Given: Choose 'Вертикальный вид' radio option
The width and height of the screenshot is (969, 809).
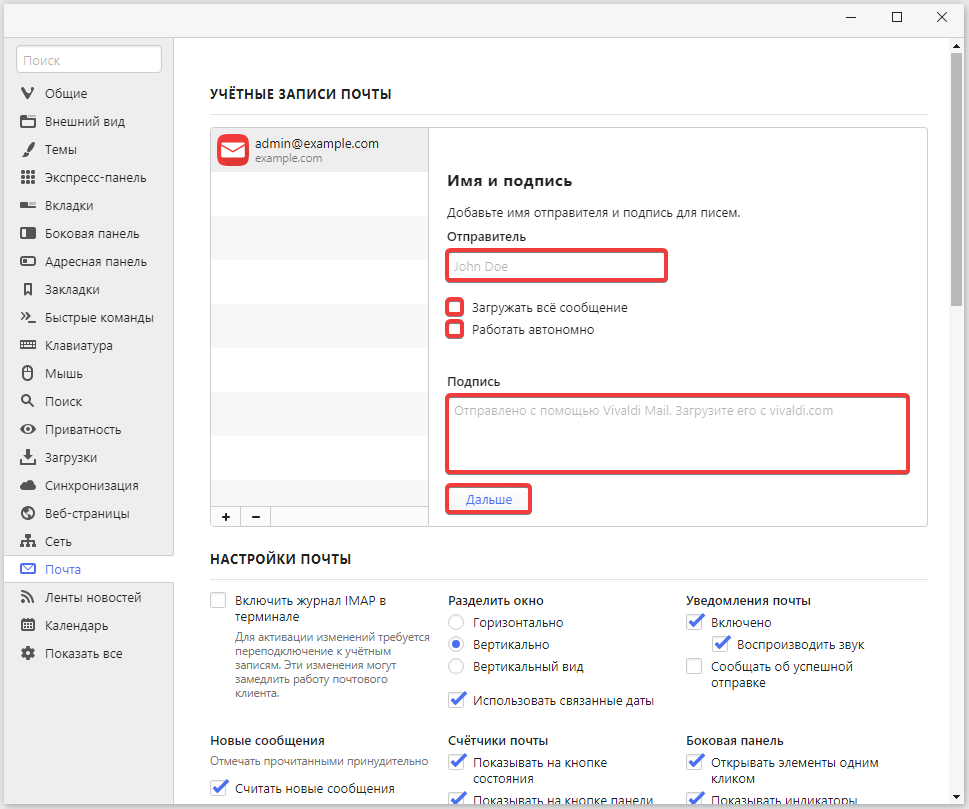Looking at the screenshot, I should (x=456, y=667).
